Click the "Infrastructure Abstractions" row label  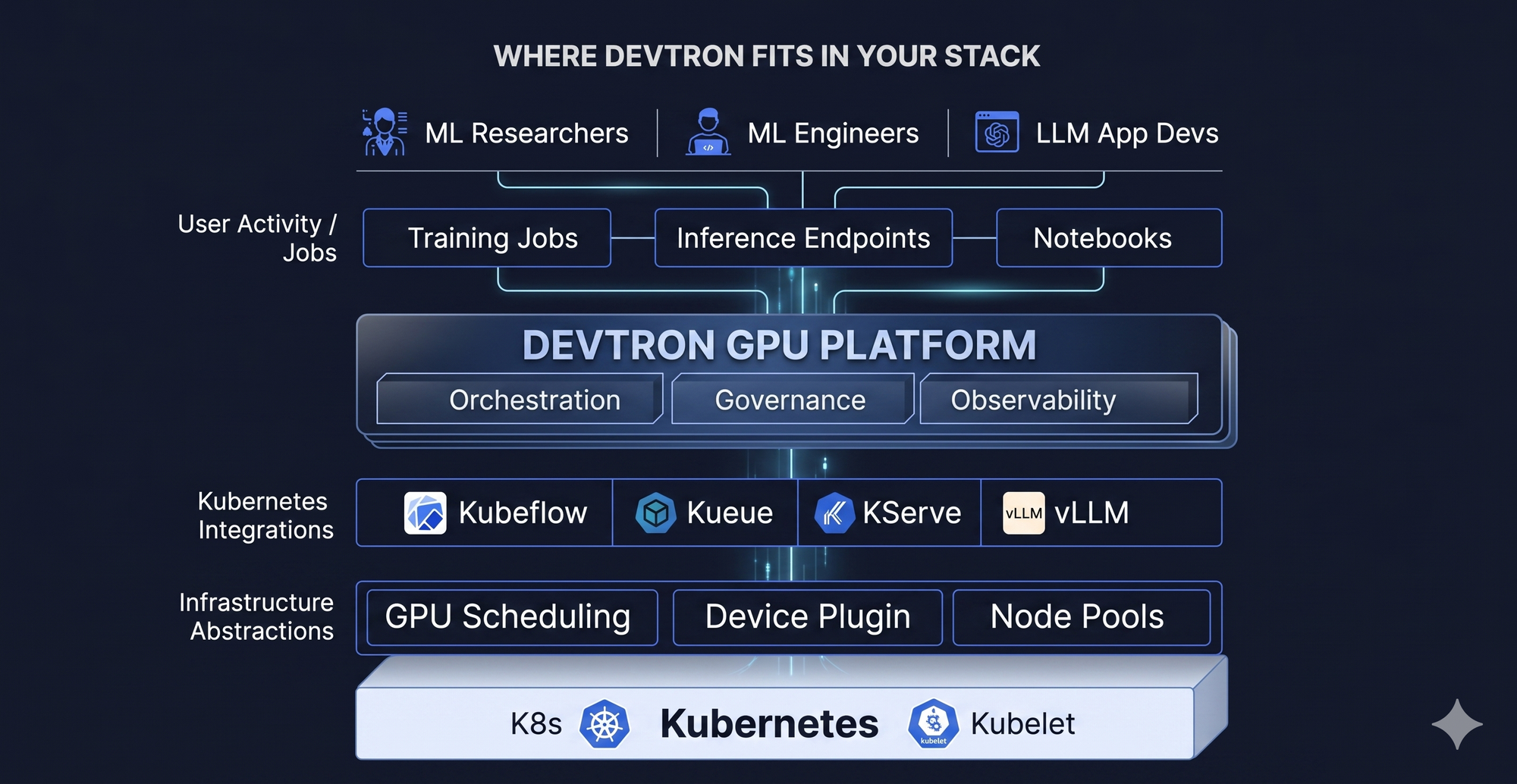point(256,616)
